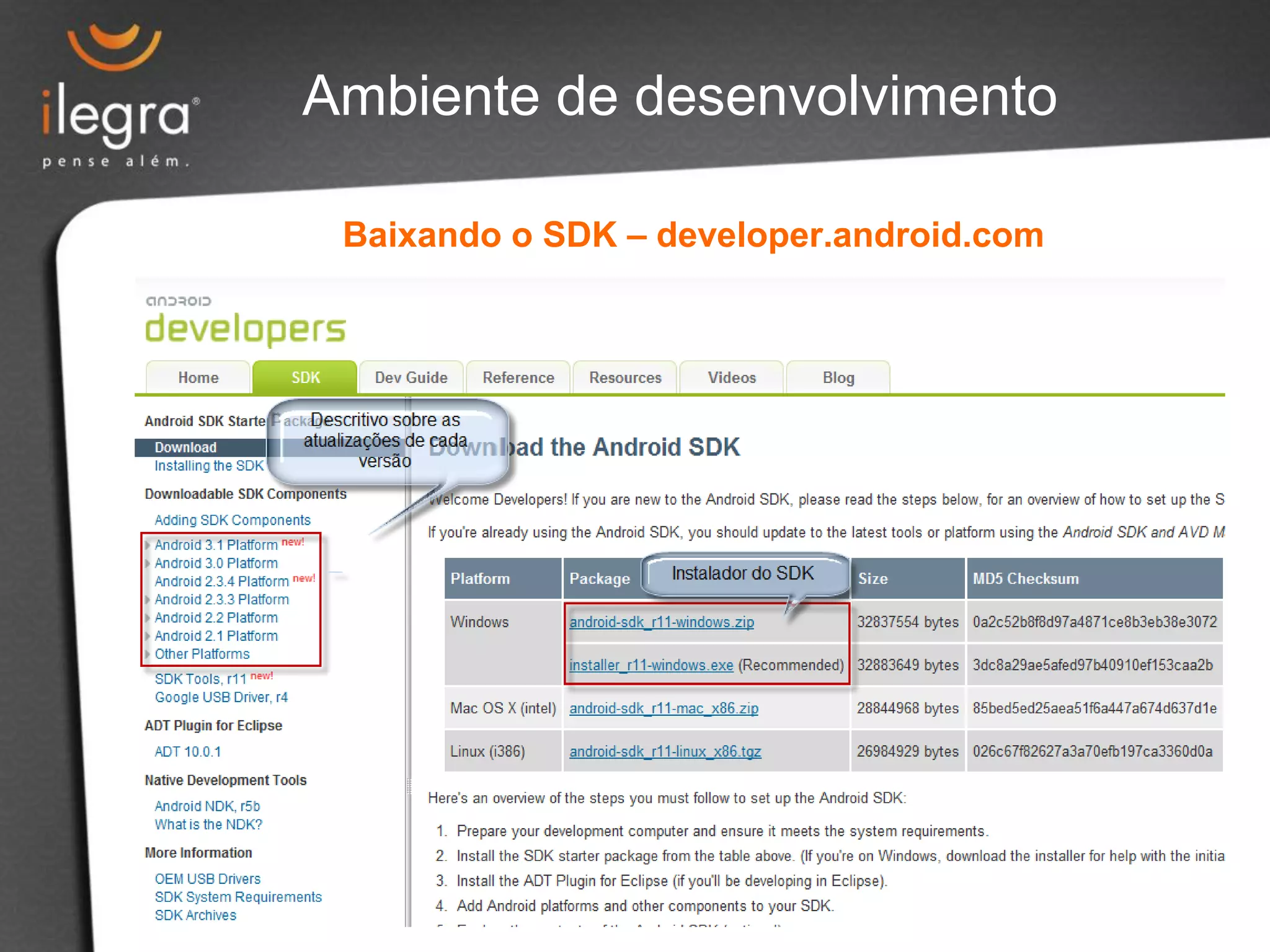The width and height of the screenshot is (1270, 952).
Task: Select the SDK tab
Action: pos(305,377)
